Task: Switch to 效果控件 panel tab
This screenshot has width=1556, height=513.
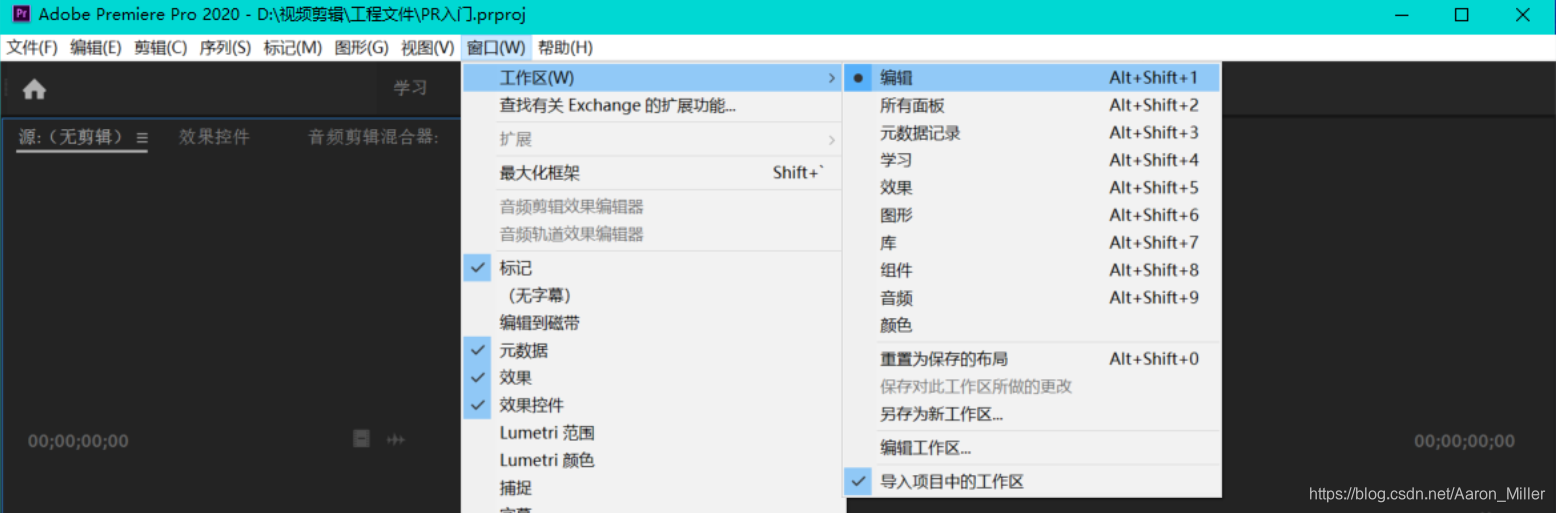Action: click(x=214, y=138)
